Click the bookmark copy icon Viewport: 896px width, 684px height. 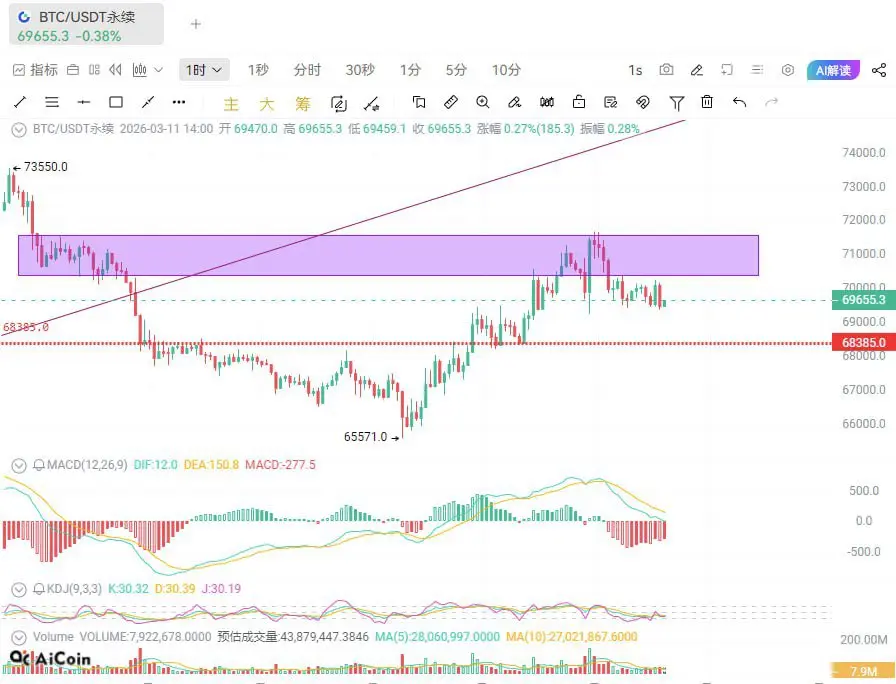tap(419, 102)
